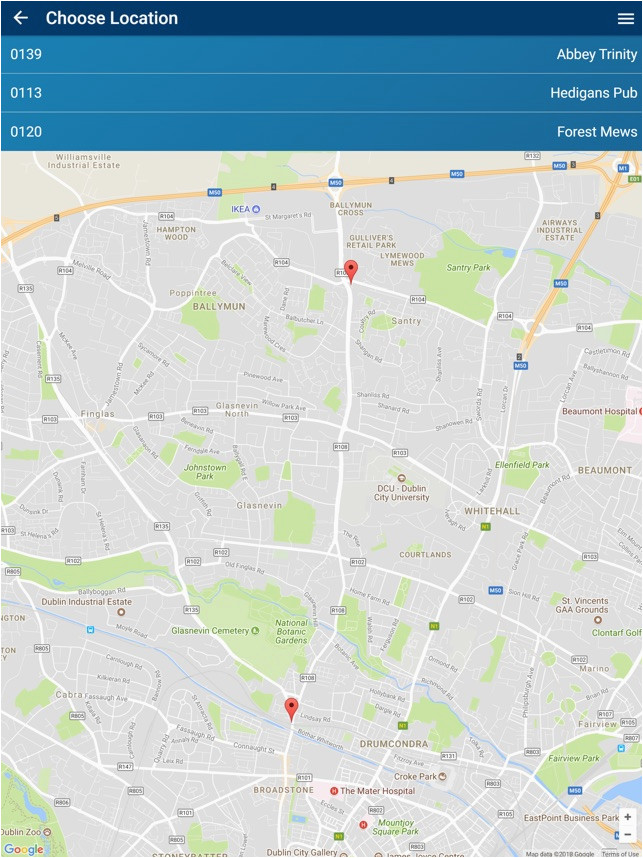Tap the rail station icon beside Fairview Park
This screenshot has height=858, width=643.
pos(621,748)
